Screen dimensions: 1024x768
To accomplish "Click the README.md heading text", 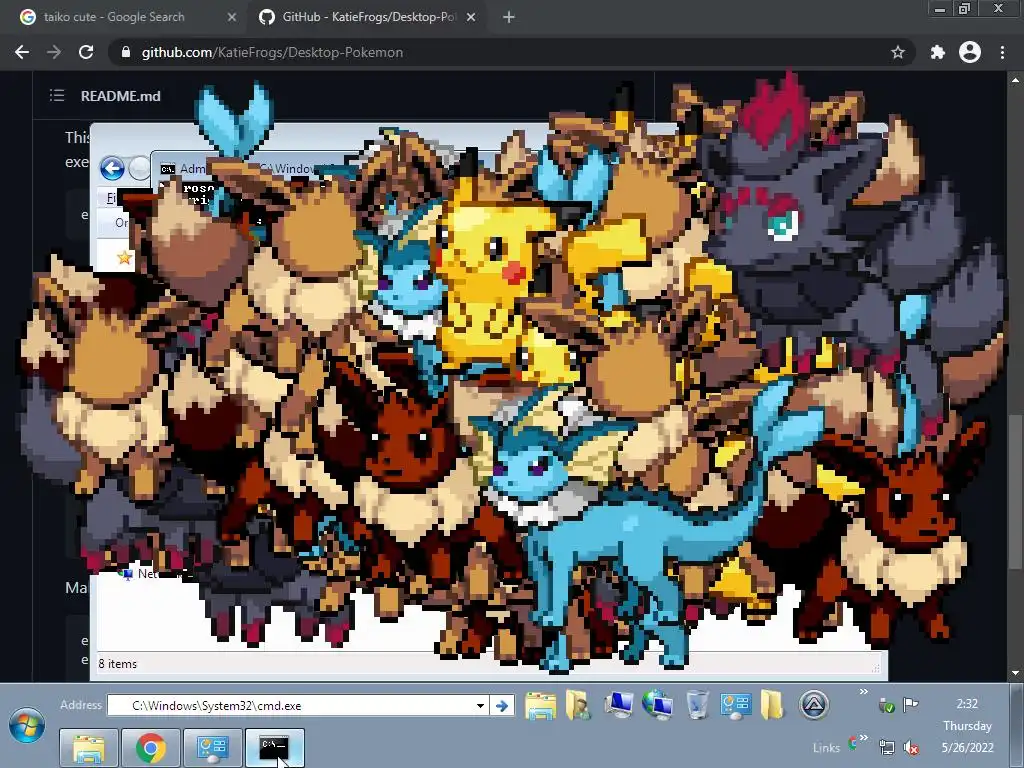I will [120, 96].
